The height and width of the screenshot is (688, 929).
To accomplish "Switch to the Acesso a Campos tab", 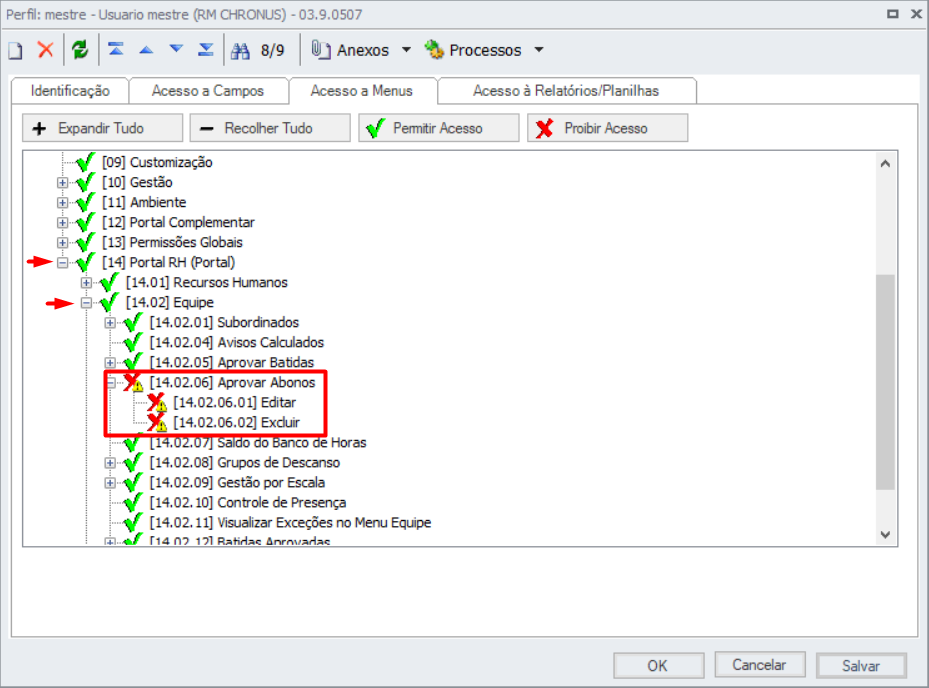I will tap(207, 91).
